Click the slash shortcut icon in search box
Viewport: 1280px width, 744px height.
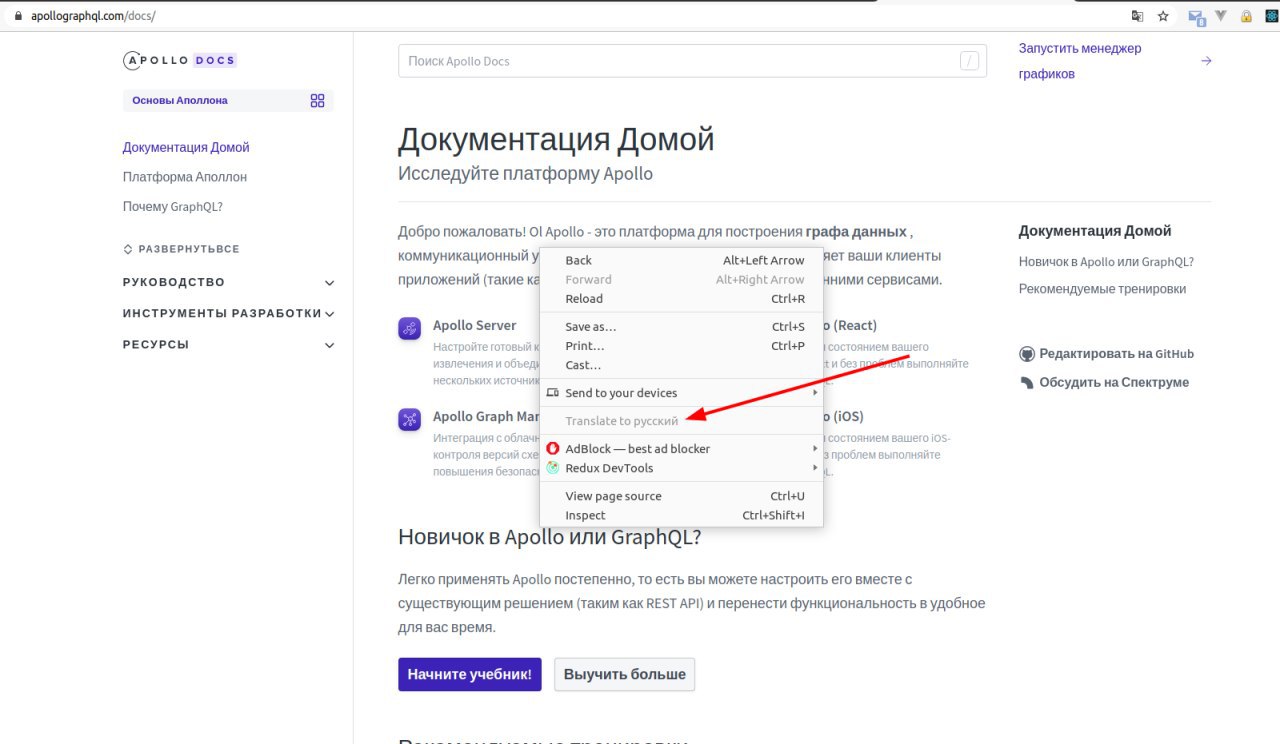click(969, 61)
